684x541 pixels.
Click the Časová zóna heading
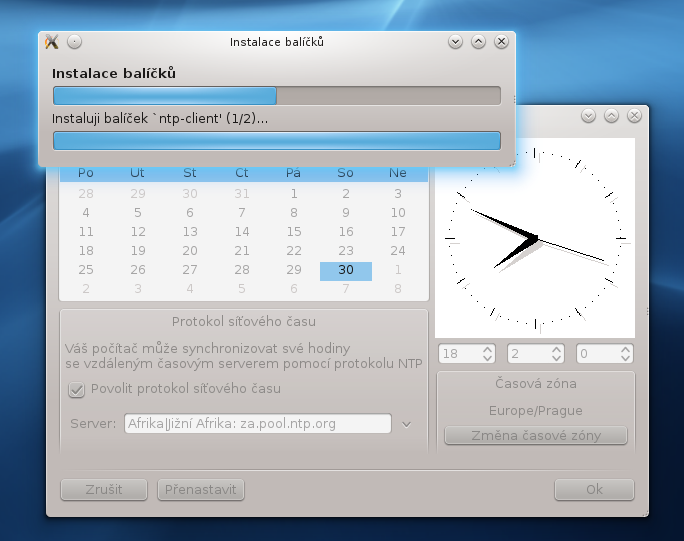[x=536, y=384]
